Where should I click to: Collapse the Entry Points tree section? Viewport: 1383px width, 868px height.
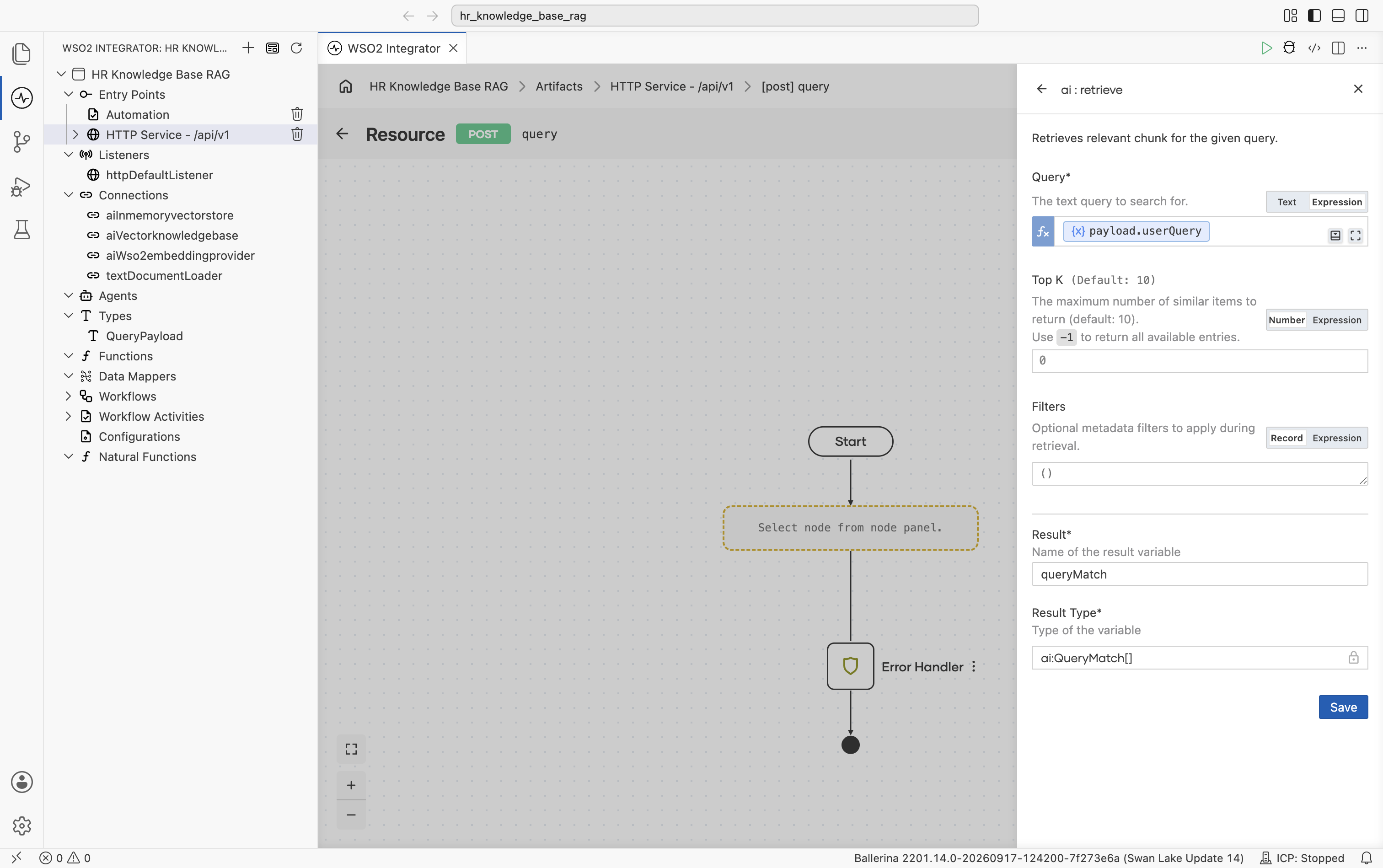[x=68, y=94]
